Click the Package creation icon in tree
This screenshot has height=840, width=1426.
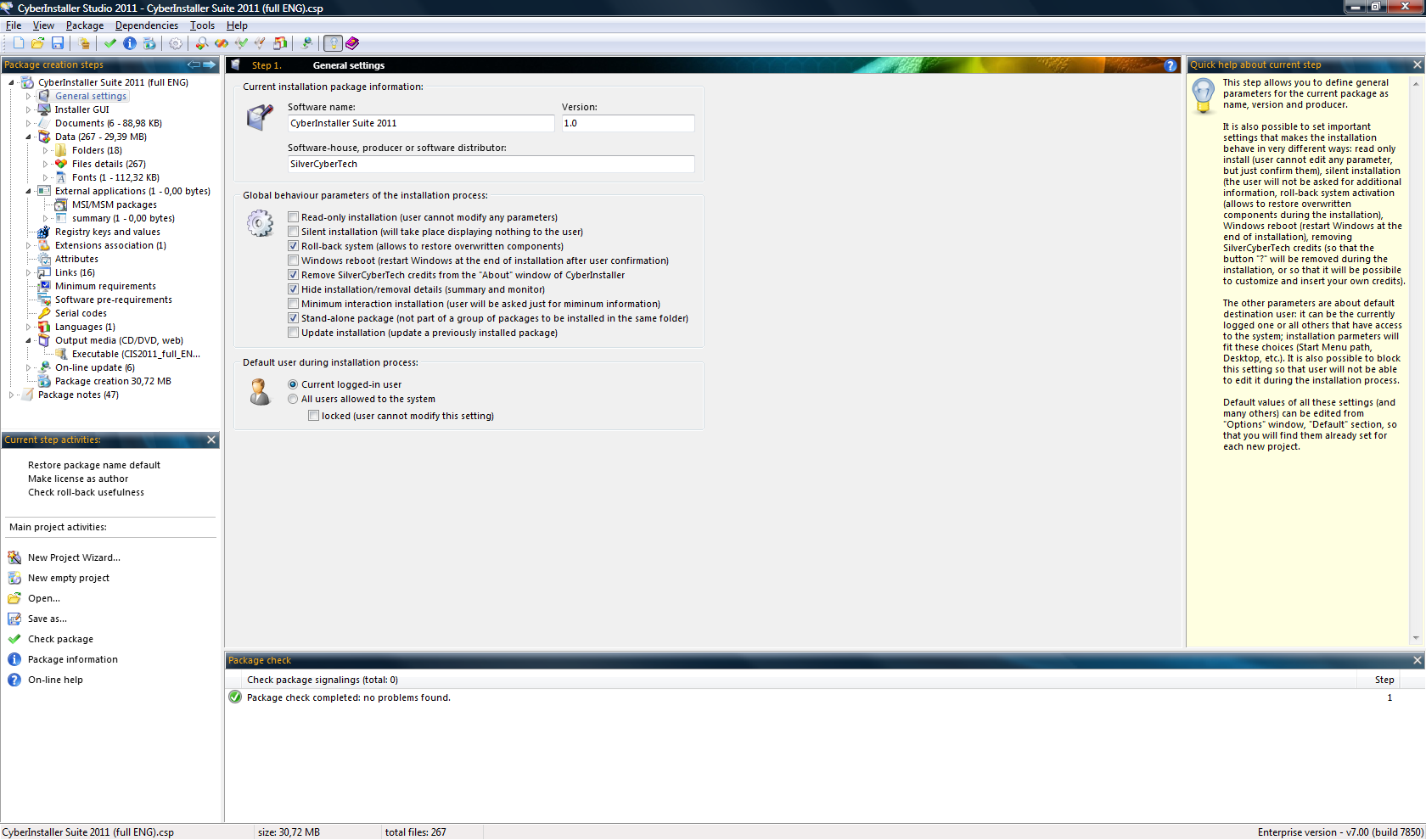click(x=44, y=381)
